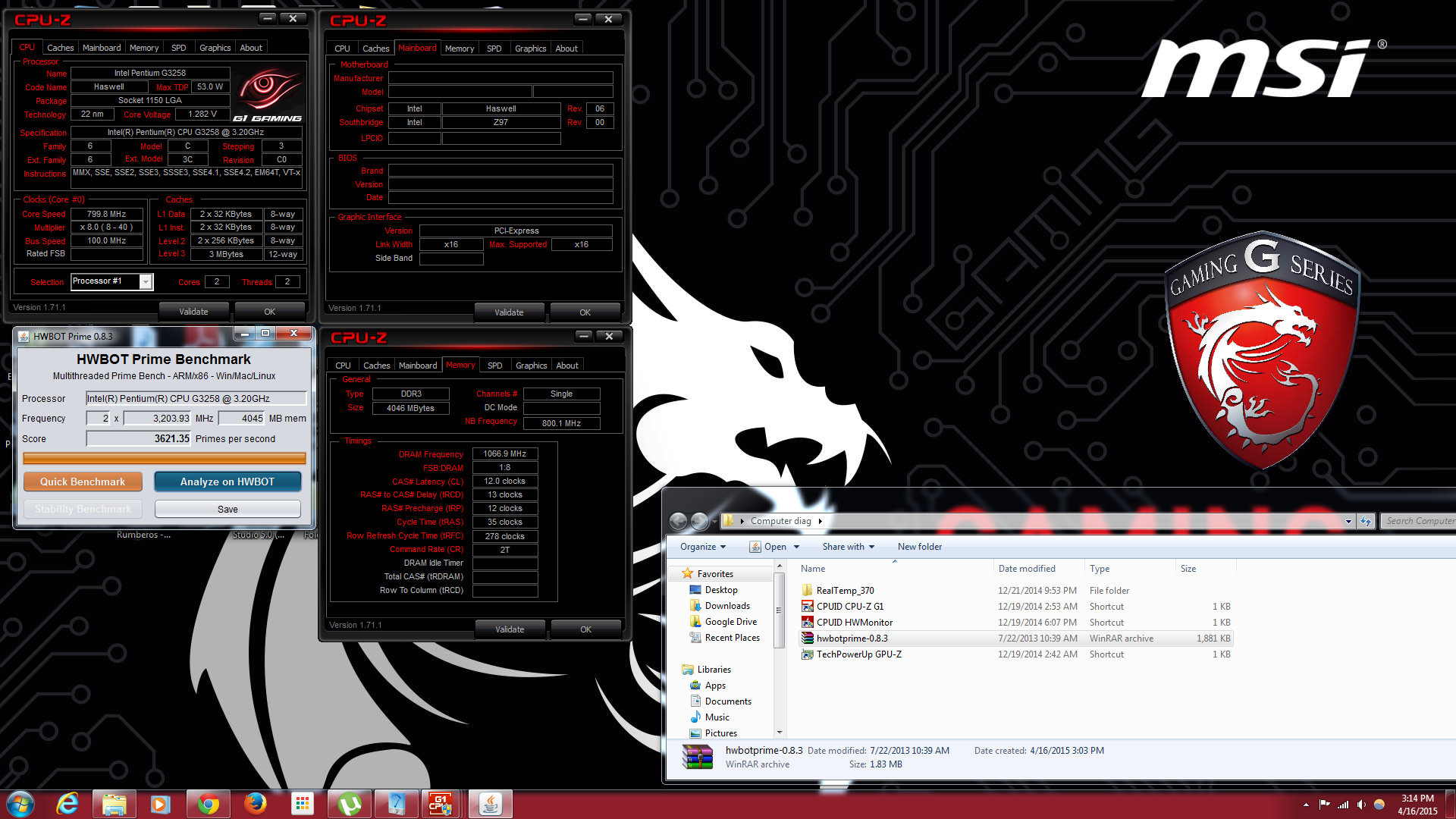Screen dimensions: 1456x819
Task: Switch to the Java HWBOT Prime taskbar icon
Action: tap(490, 804)
